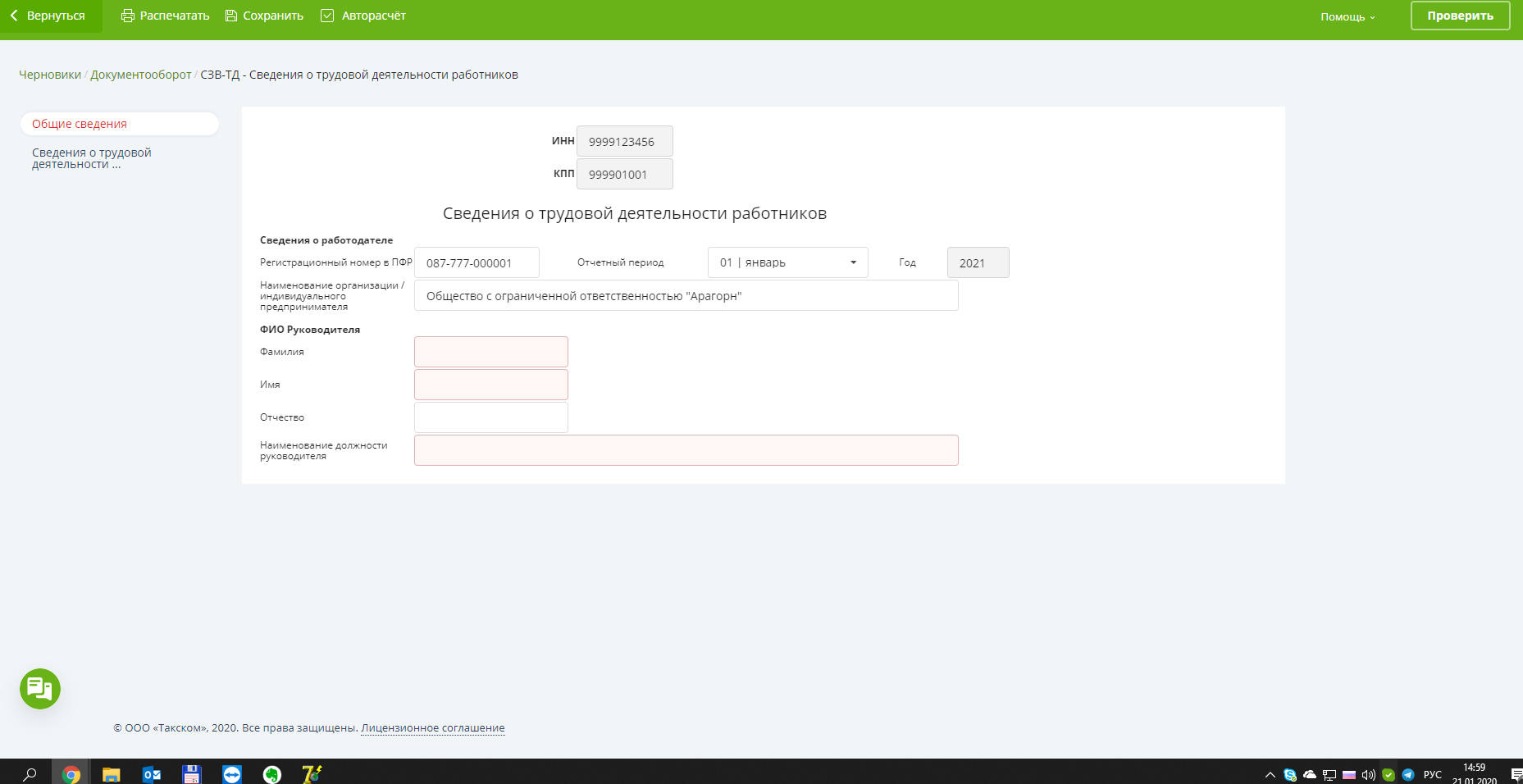Image resolution: width=1523 pixels, height=784 pixels.
Task: Select the Общие сведения section
Action: 80,124
